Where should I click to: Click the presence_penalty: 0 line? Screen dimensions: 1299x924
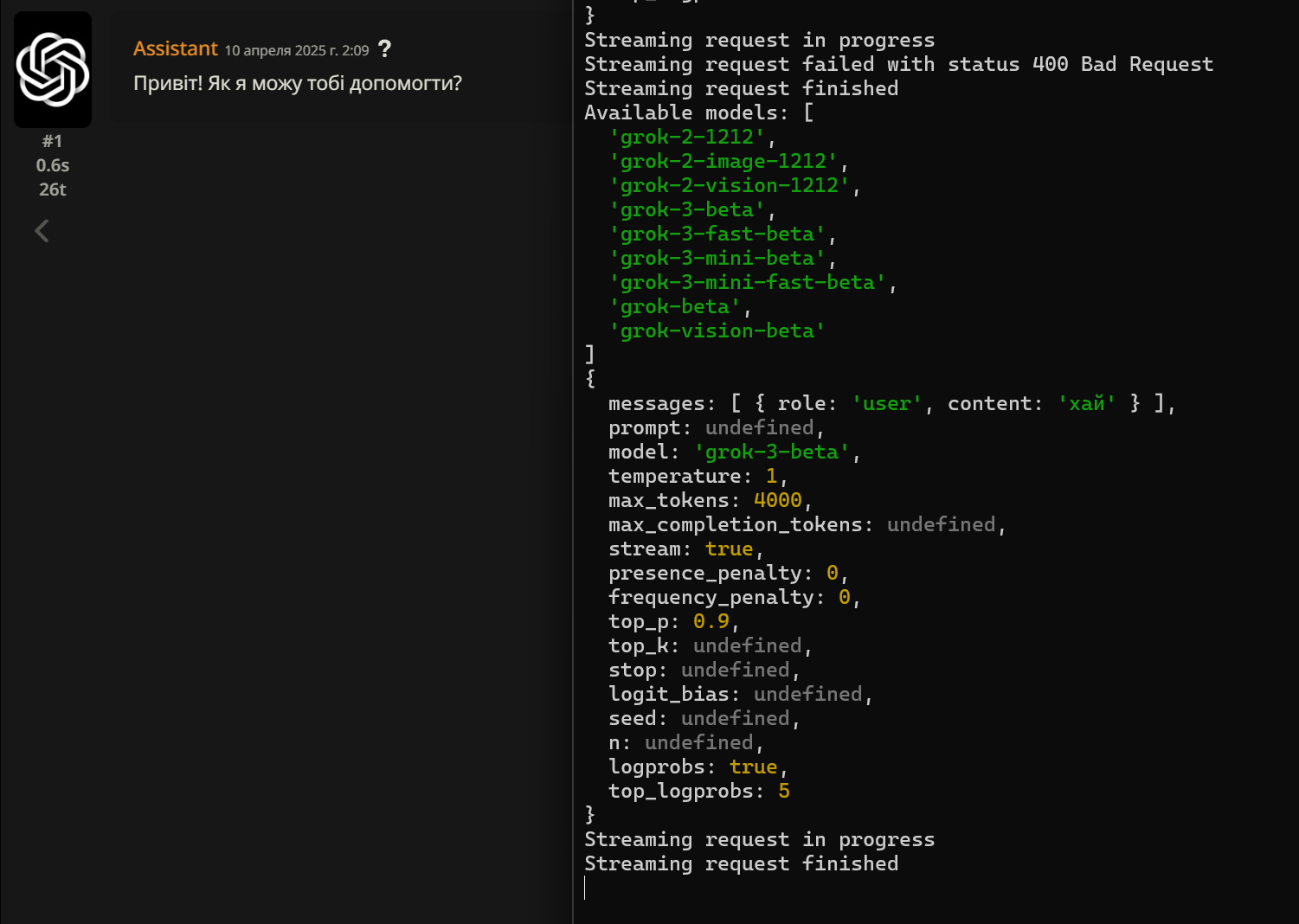pos(729,573)
